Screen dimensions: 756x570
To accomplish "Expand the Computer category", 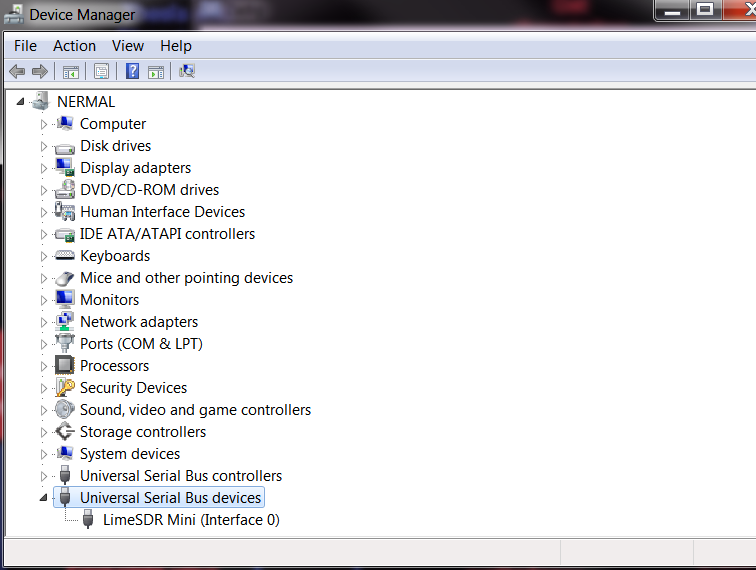I will [x=43, y=124].
